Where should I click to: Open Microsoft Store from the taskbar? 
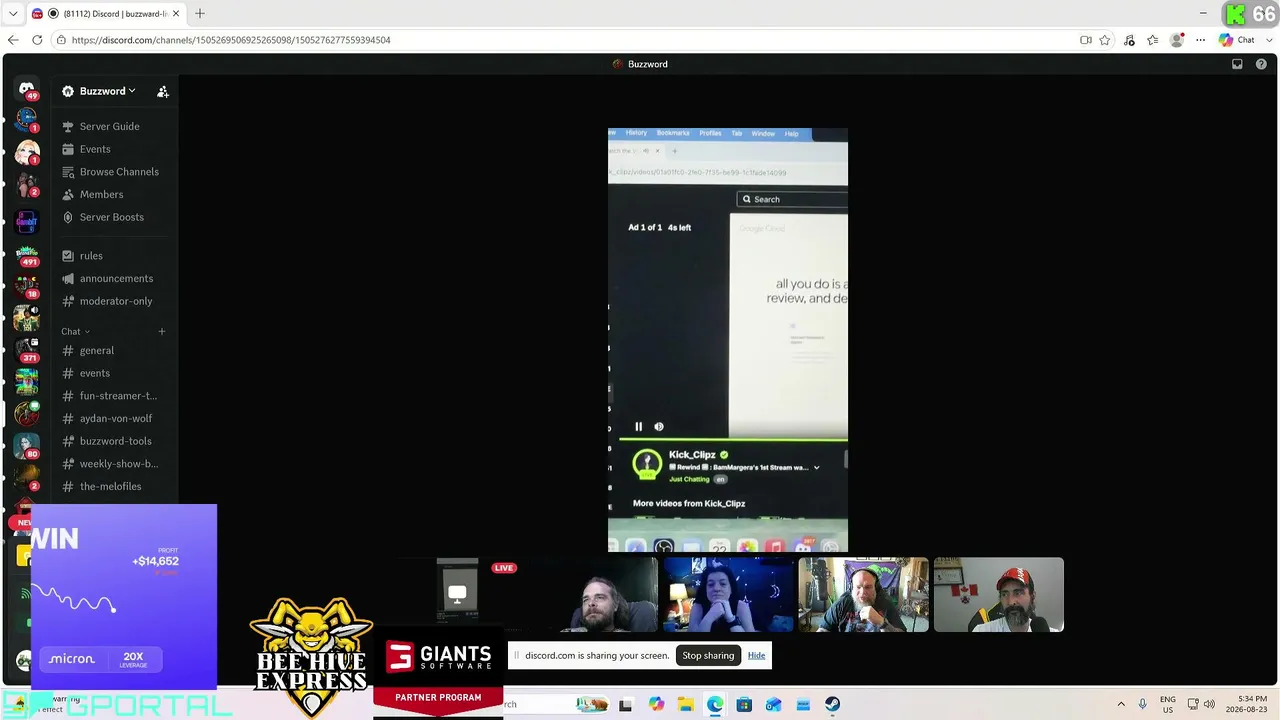coord(744,705)
